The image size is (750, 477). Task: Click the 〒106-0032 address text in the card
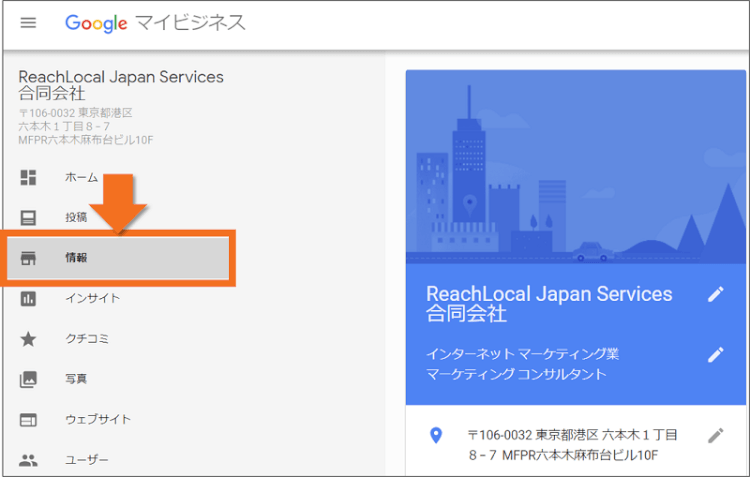(573, 444)
